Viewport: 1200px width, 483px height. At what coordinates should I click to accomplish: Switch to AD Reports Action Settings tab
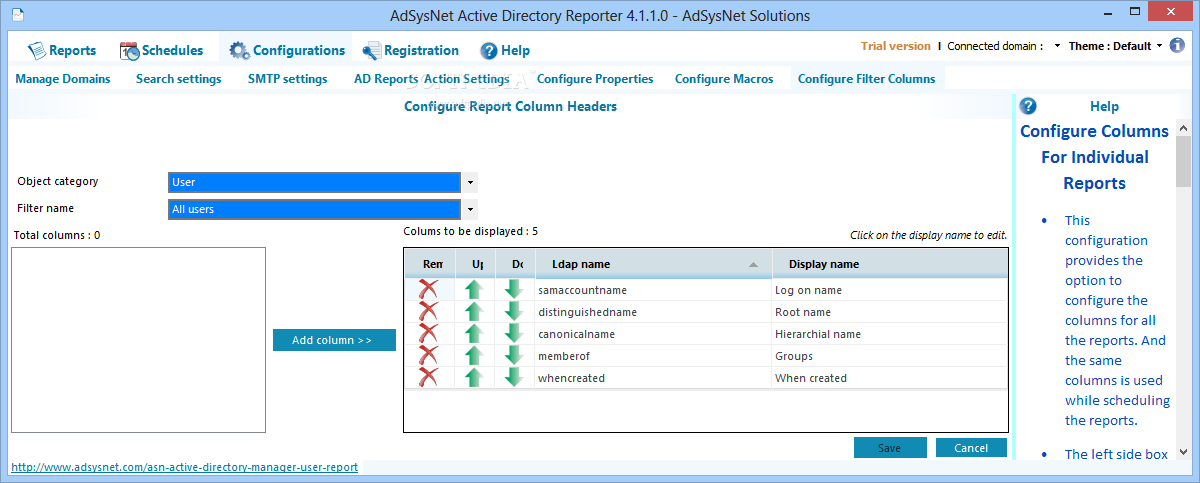pos(432,79)
